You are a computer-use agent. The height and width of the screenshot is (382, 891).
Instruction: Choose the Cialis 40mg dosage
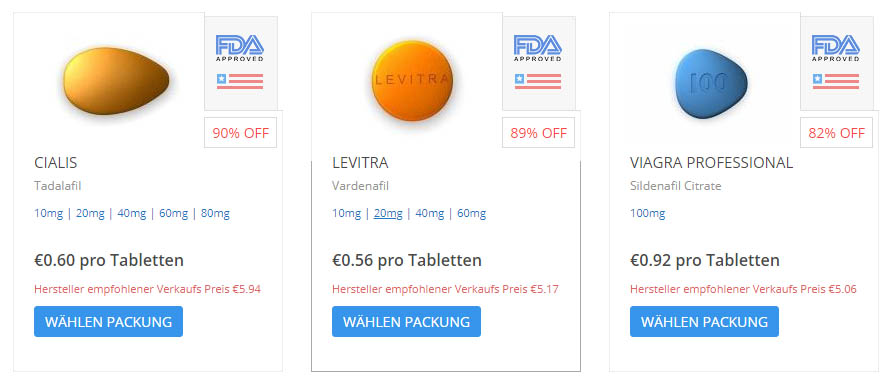(x=132, y=214)
